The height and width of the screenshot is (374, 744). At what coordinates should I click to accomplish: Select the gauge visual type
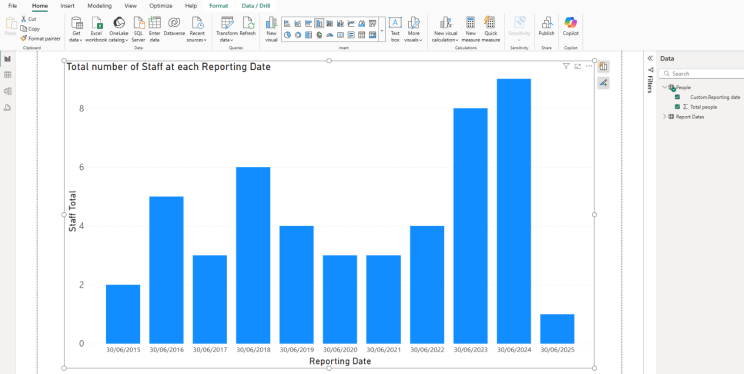coord(330,35)
